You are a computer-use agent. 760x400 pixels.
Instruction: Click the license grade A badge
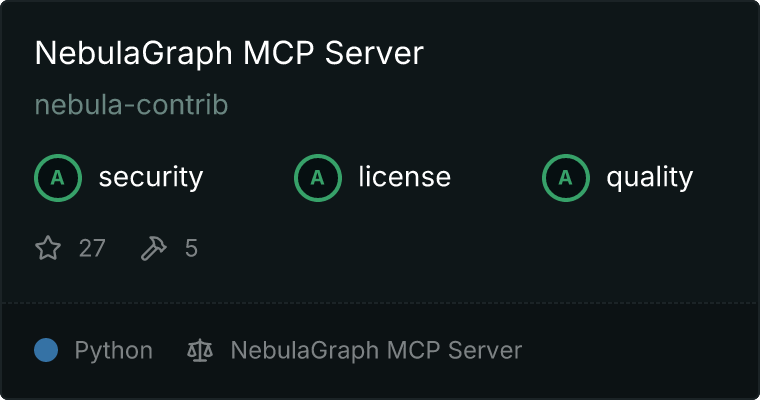pyautogui.click(x=317, y=178)
